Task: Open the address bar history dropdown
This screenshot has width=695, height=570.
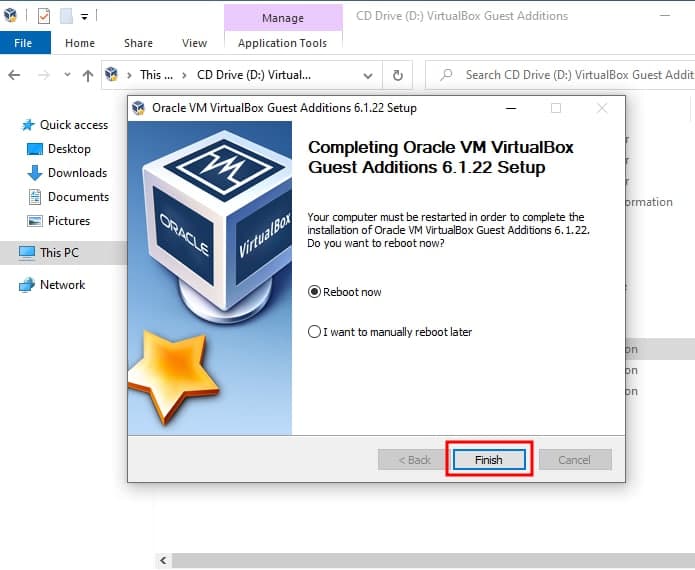Action: click(x=368, y=75)
